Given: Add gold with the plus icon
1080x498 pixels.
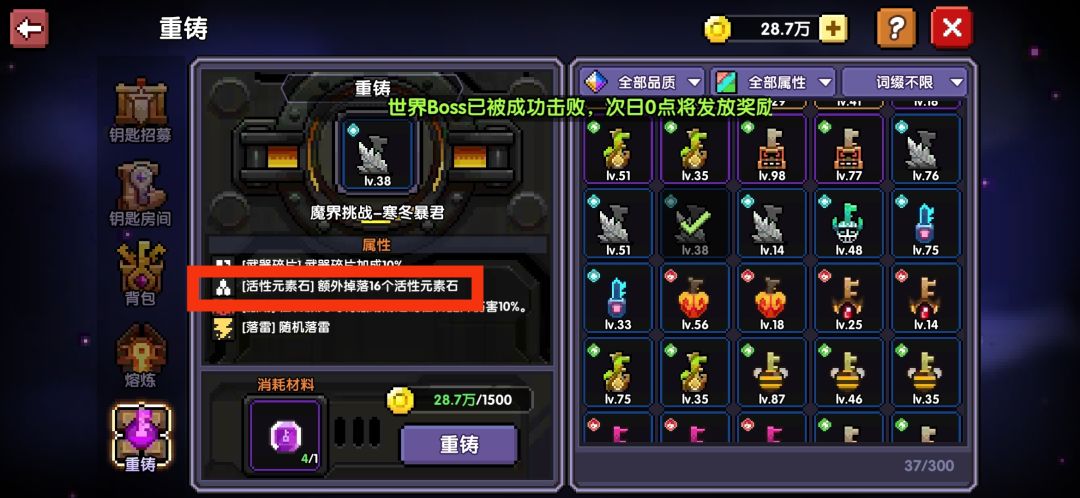Looking at the screenshot, I should click(833, 29).
